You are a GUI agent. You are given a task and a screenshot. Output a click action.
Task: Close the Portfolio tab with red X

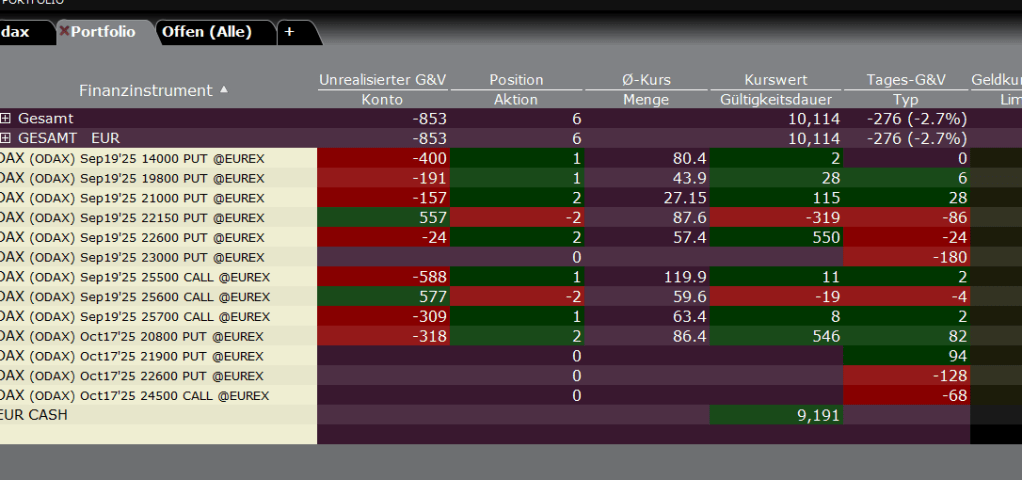64,32
